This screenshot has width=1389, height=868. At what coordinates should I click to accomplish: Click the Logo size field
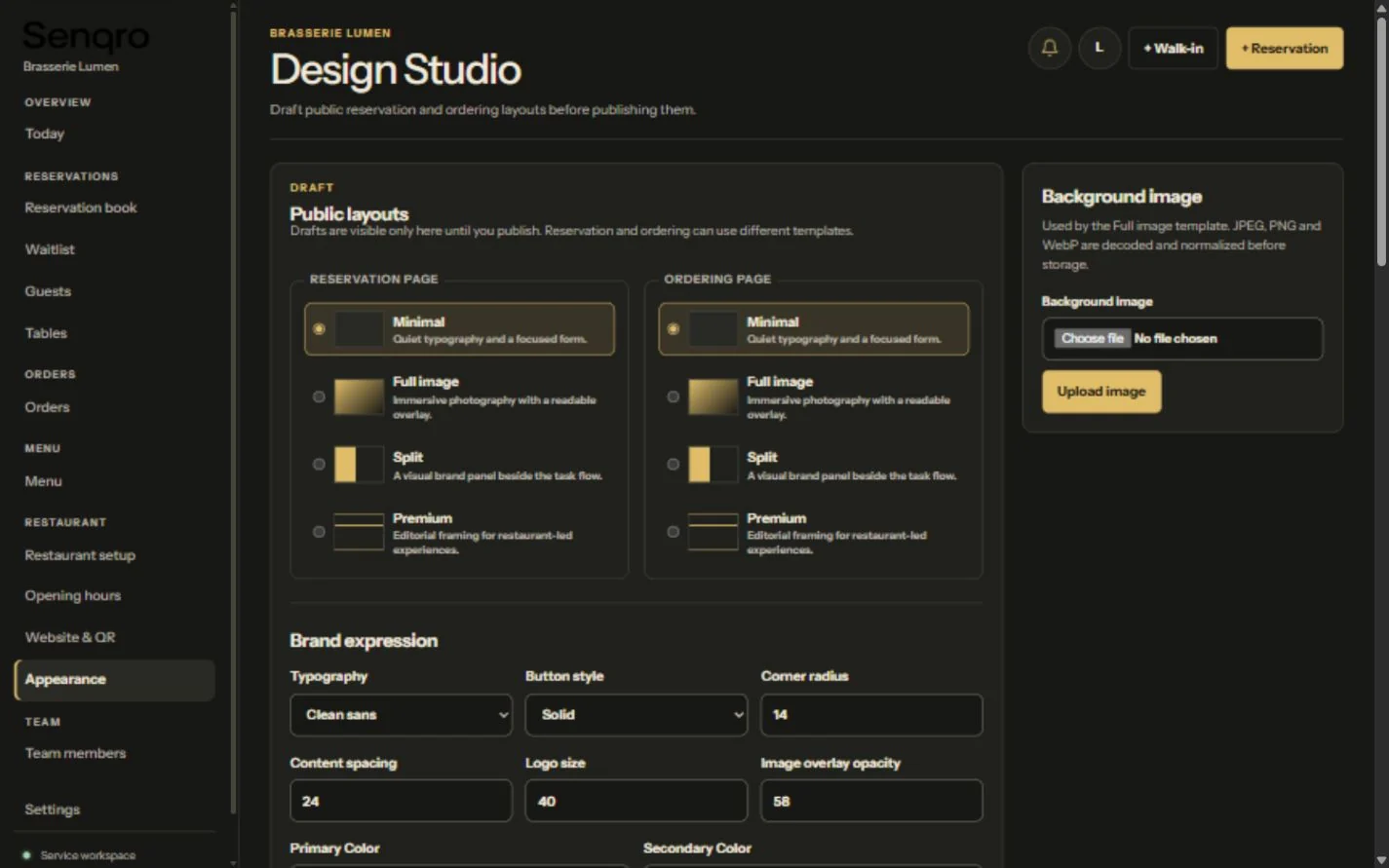click(637, 801)
